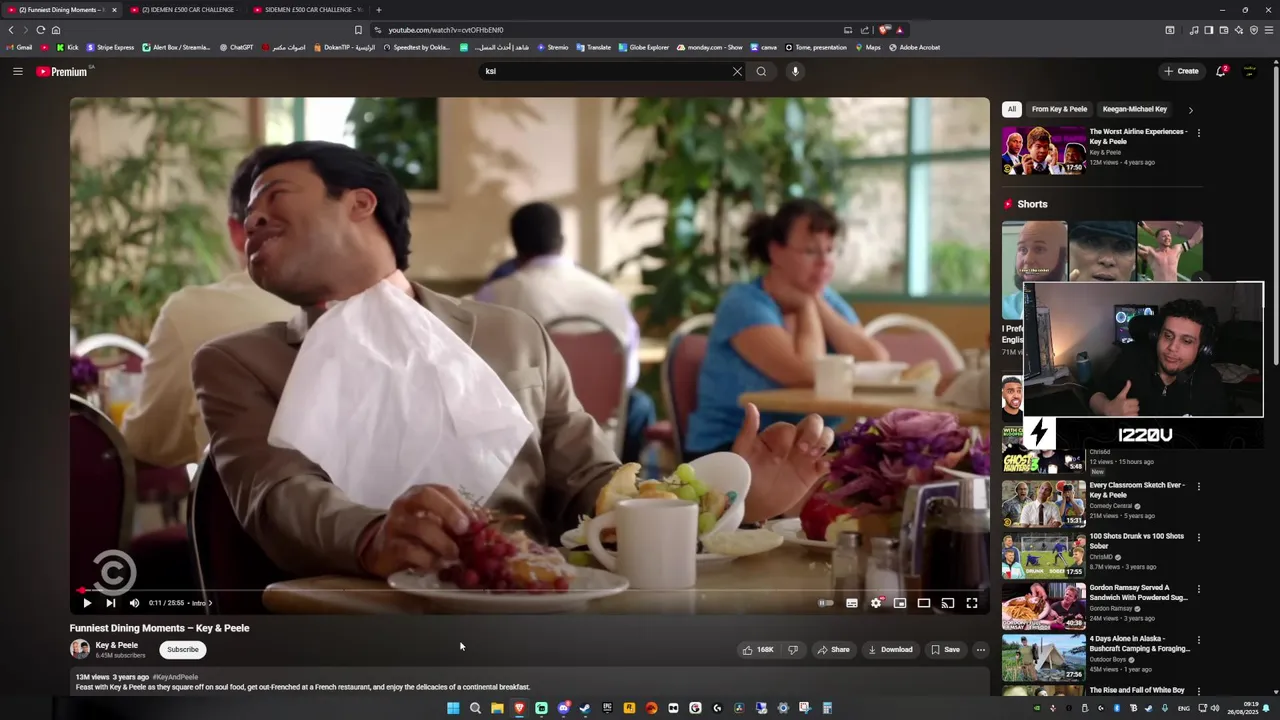This screenshot has height=720, width=1280.
Task: Open the player settings gear
Action: click(876, 603)
